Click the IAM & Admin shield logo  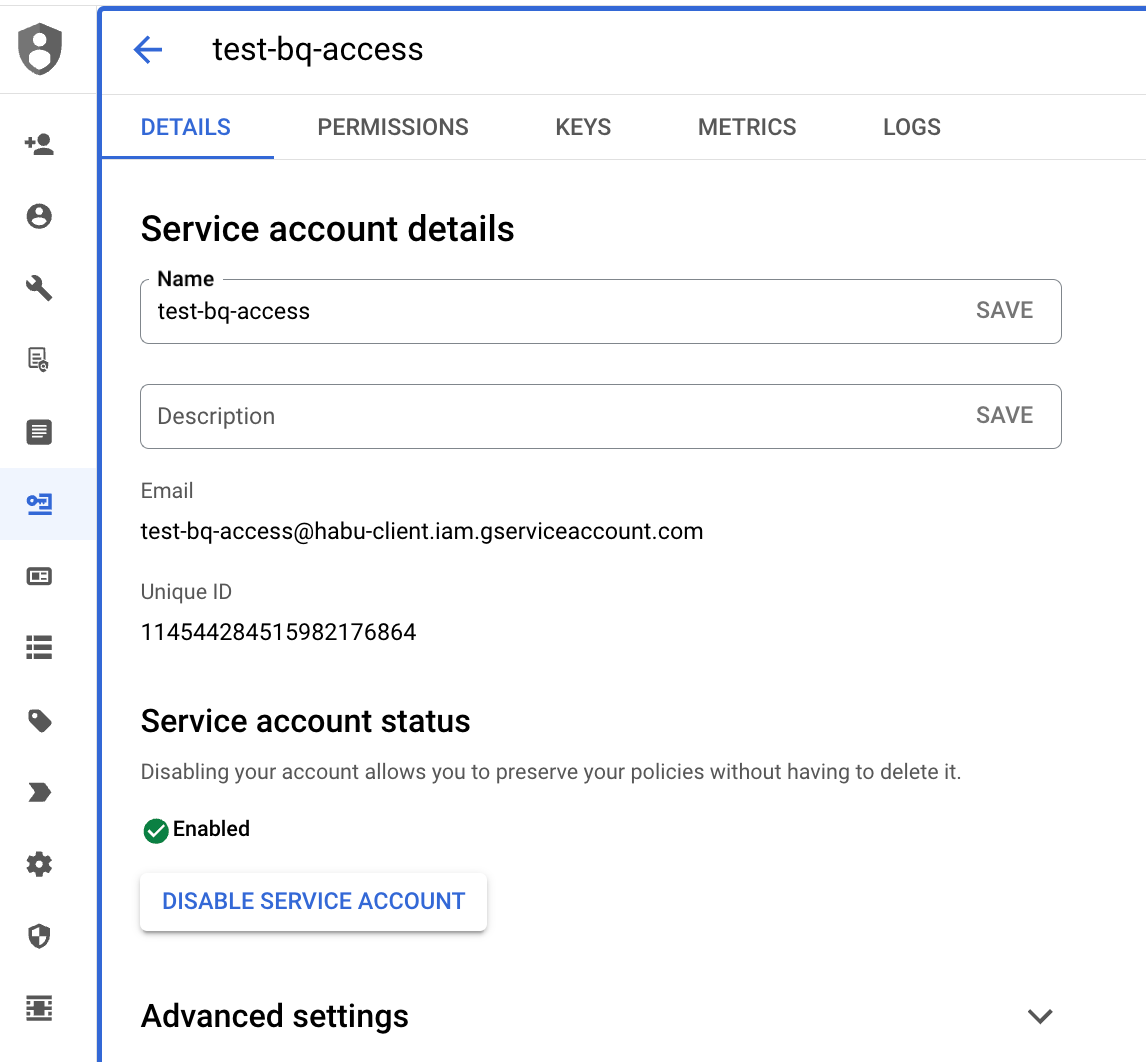click(40, 48)
